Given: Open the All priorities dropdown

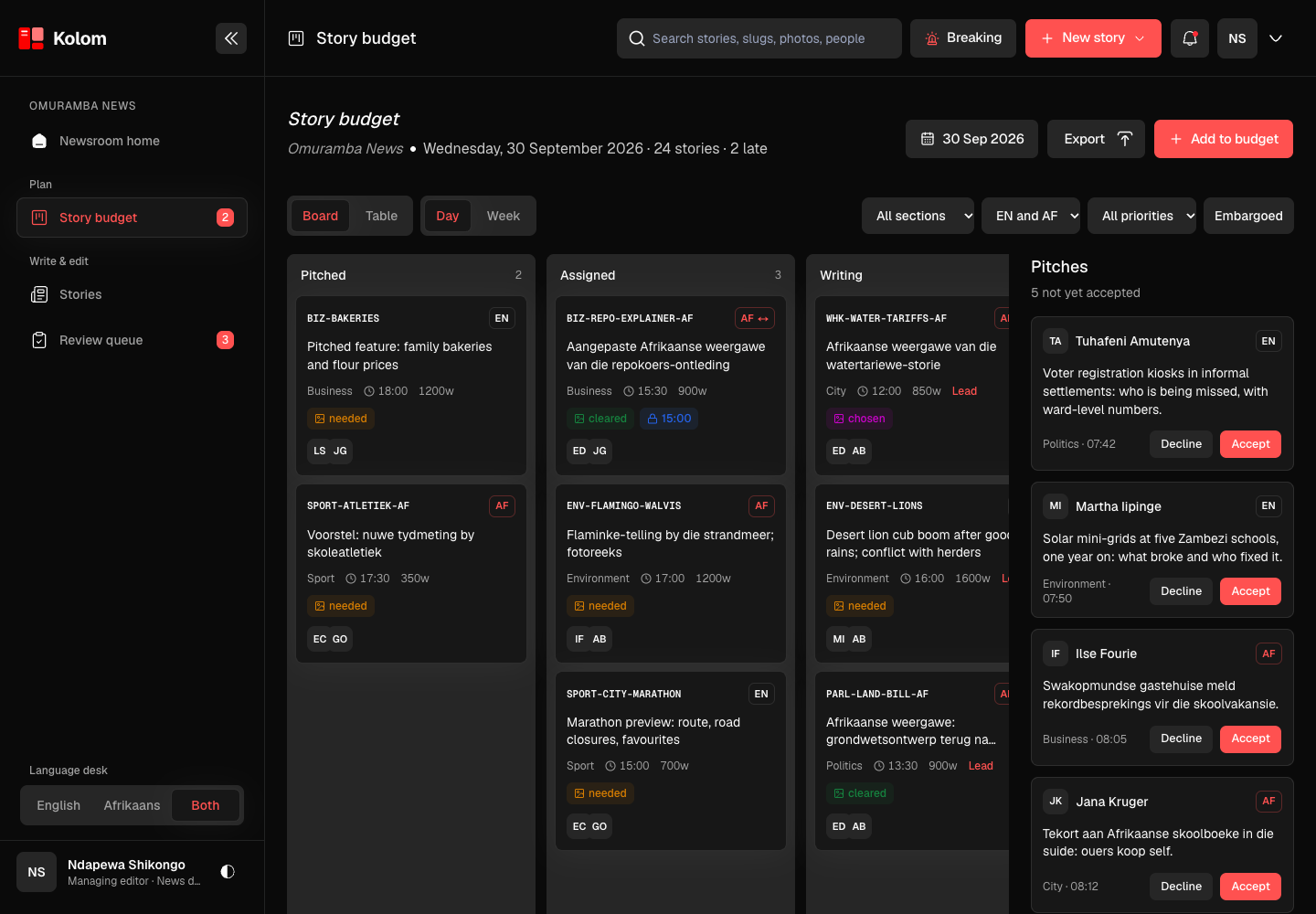Looking at the screenshot, I should click(1141, 216).
